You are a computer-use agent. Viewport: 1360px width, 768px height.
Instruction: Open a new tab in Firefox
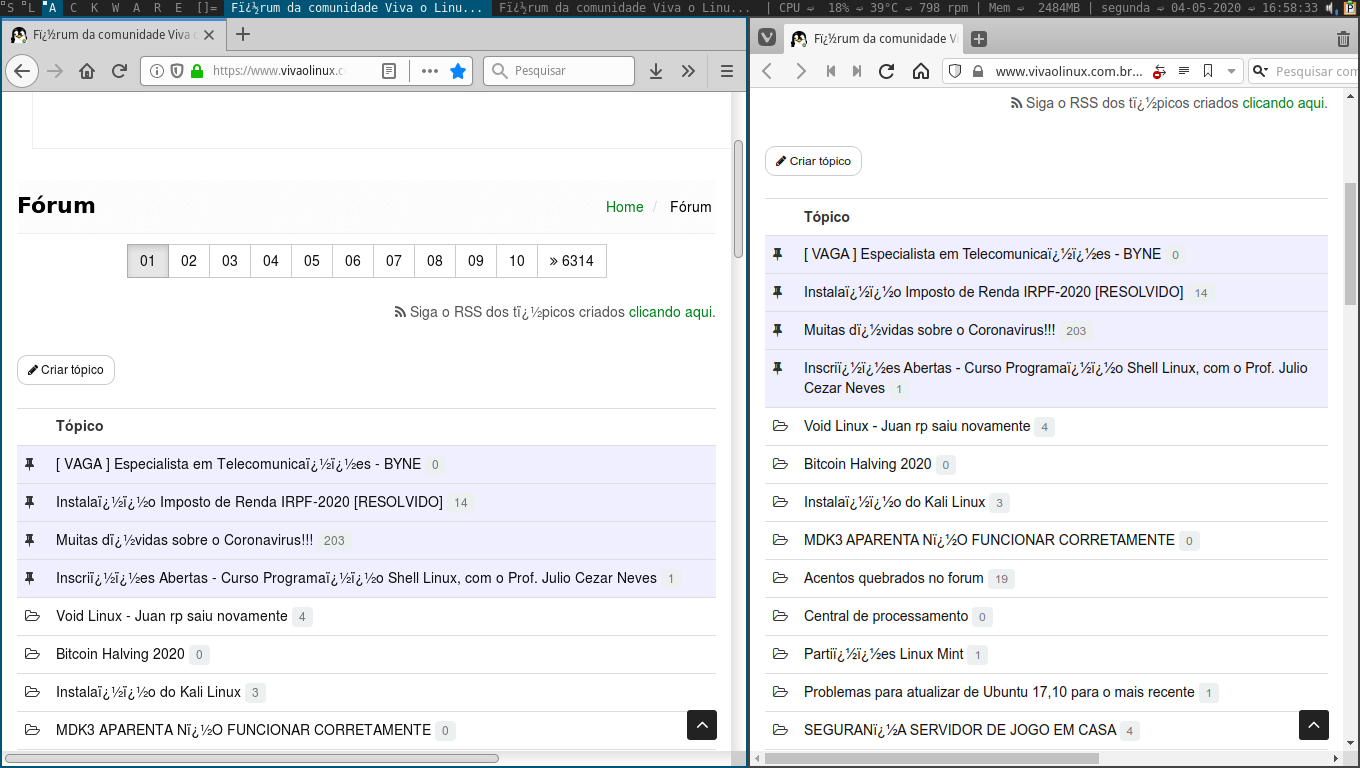point(242,34)
